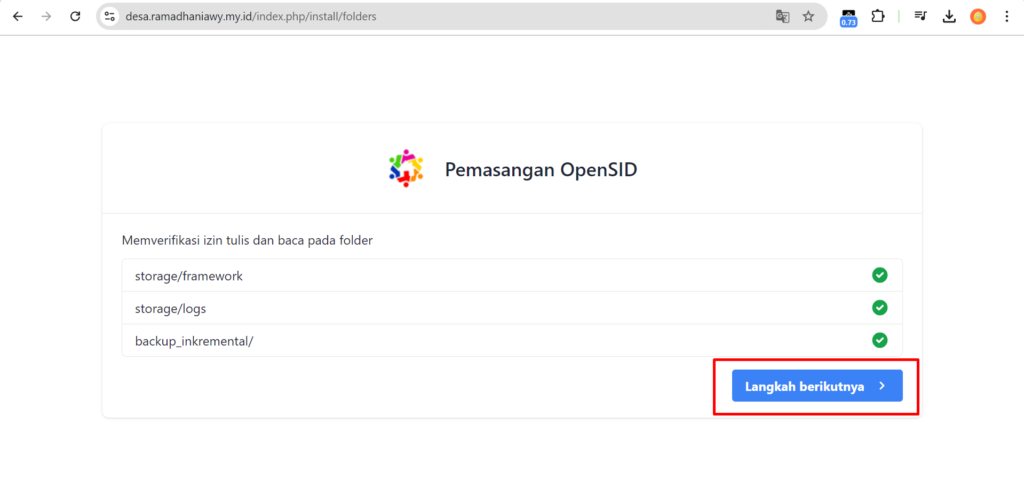Click the Pemasangan OpenSID heading
This screenshot has width=1024, height=494.
pyautogui.click(x=541, y=170)
